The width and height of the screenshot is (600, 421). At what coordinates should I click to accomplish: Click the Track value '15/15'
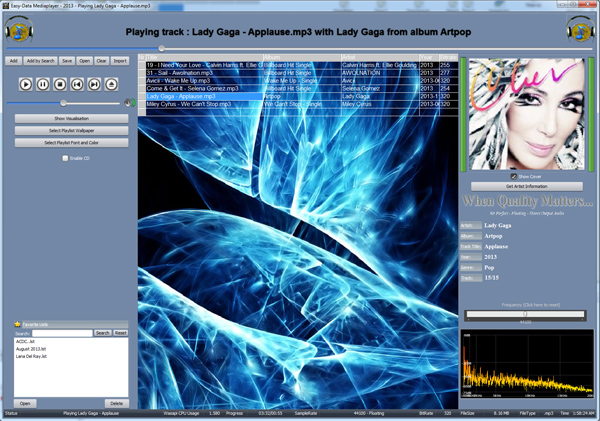point(492,278)
